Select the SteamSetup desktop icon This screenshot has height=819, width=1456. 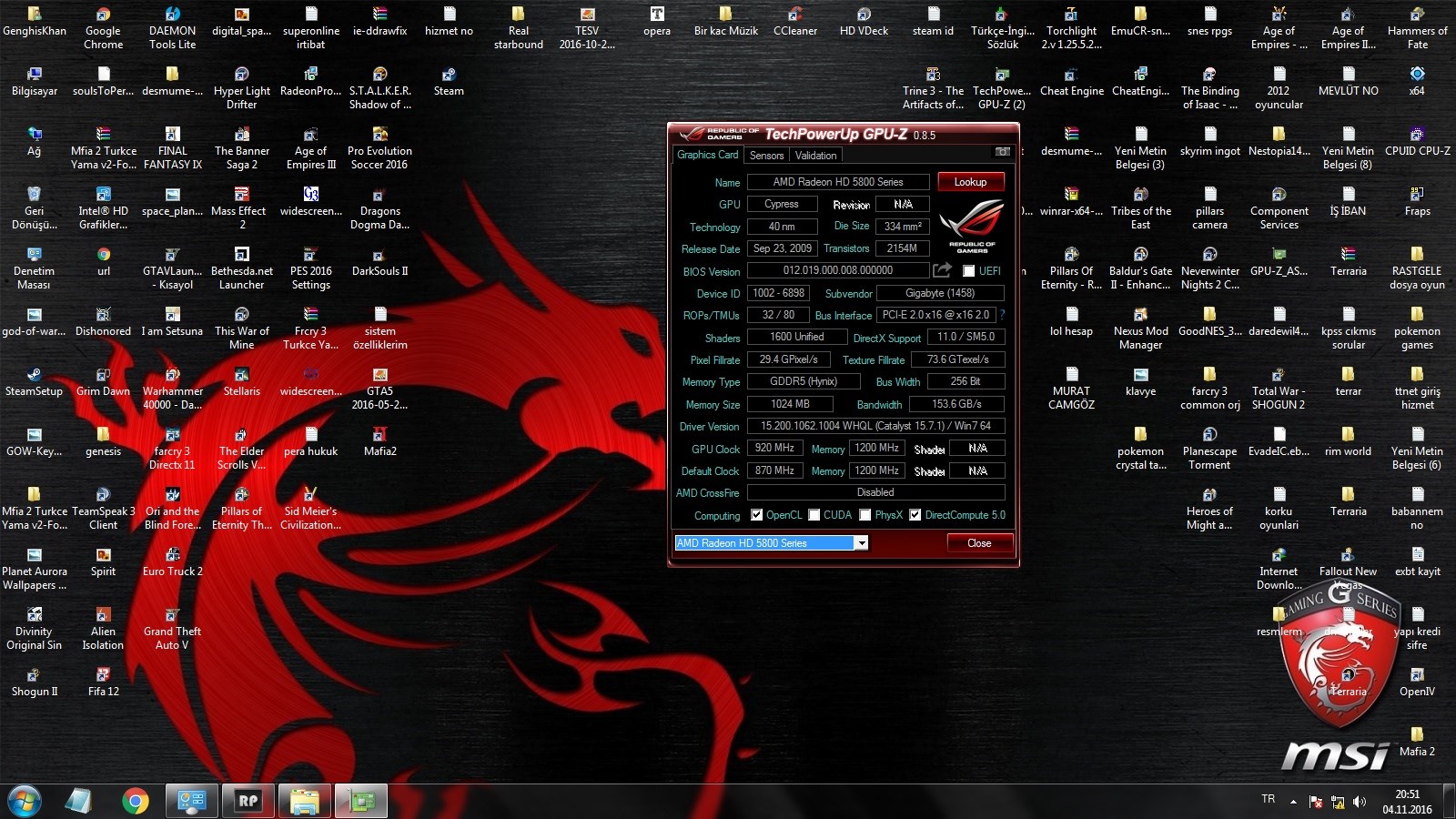click(35, 381)
